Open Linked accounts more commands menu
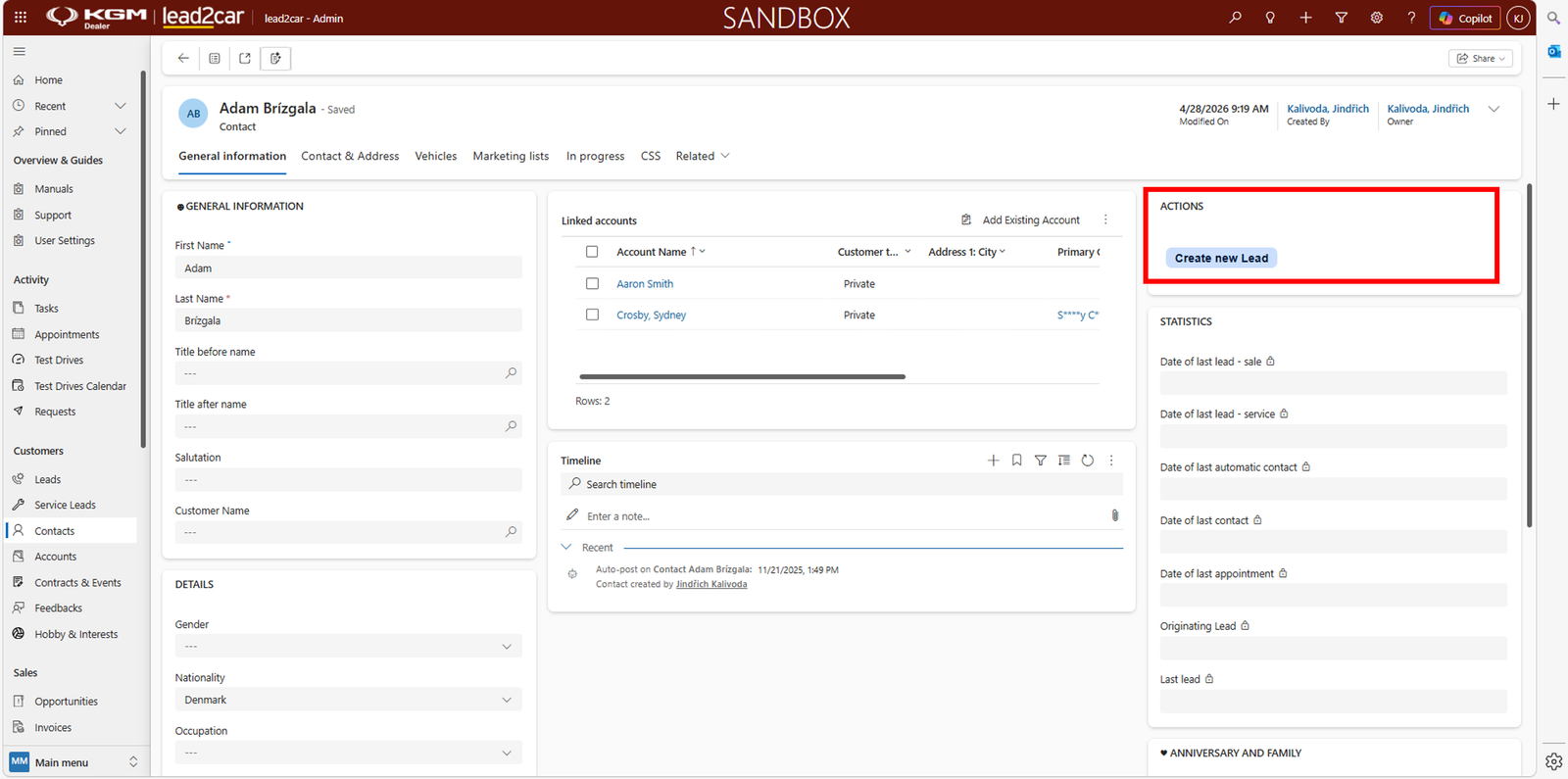The height and width of the screenshot is (779, 1568). coord(1105,220)
